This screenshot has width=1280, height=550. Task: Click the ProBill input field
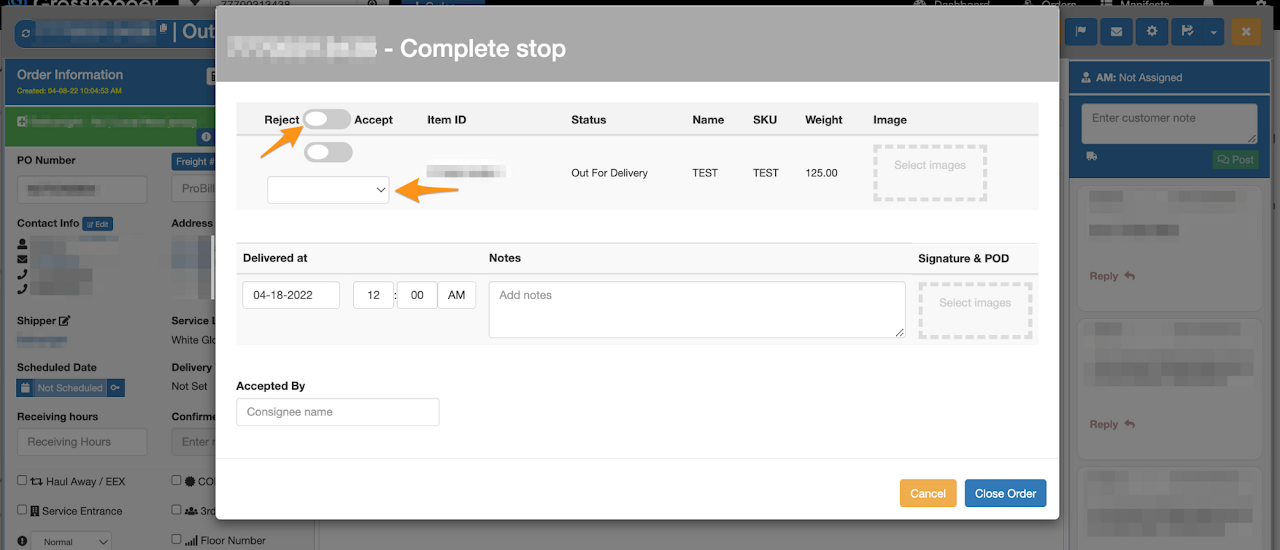pos(193,190)
